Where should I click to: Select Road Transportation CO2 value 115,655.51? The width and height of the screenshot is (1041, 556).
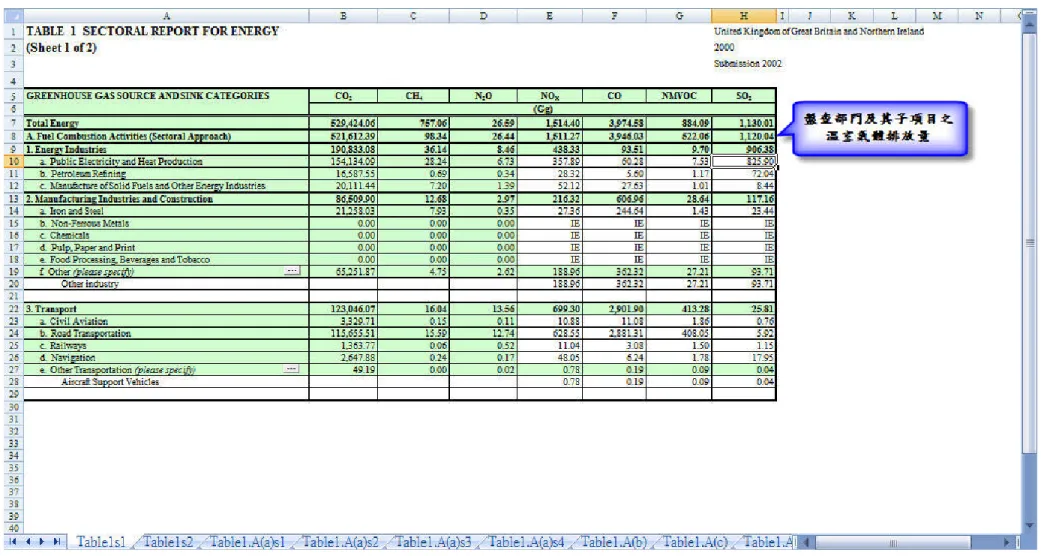(343, 333)
